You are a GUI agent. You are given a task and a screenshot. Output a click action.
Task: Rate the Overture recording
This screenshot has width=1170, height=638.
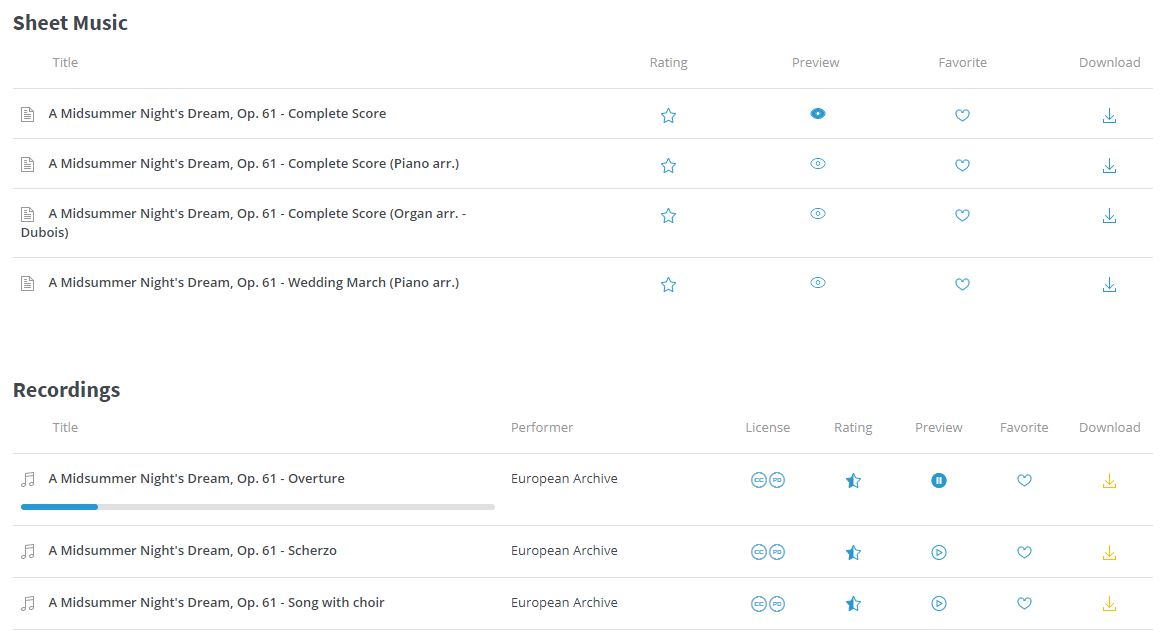(854, 481)
